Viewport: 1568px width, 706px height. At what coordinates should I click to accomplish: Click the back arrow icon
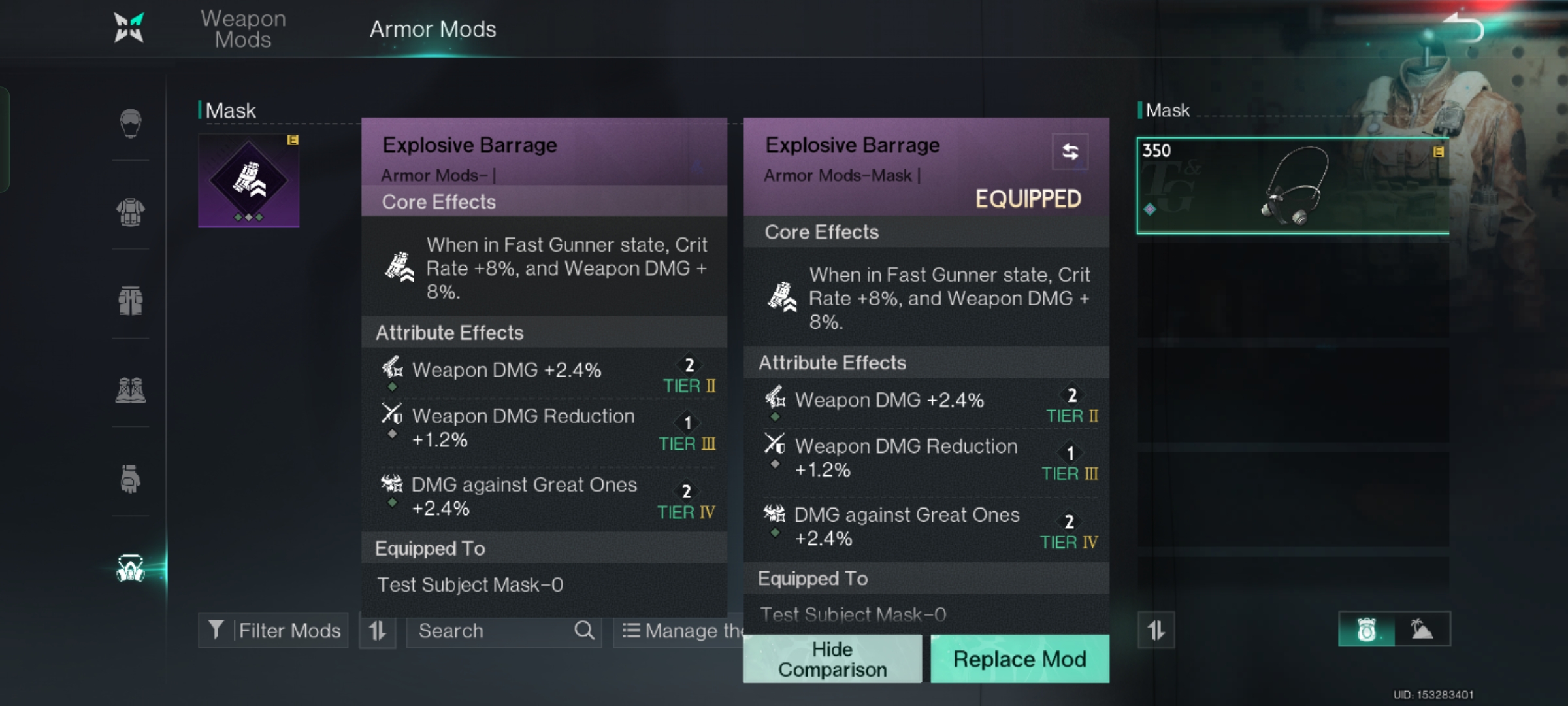point(1463,27)
